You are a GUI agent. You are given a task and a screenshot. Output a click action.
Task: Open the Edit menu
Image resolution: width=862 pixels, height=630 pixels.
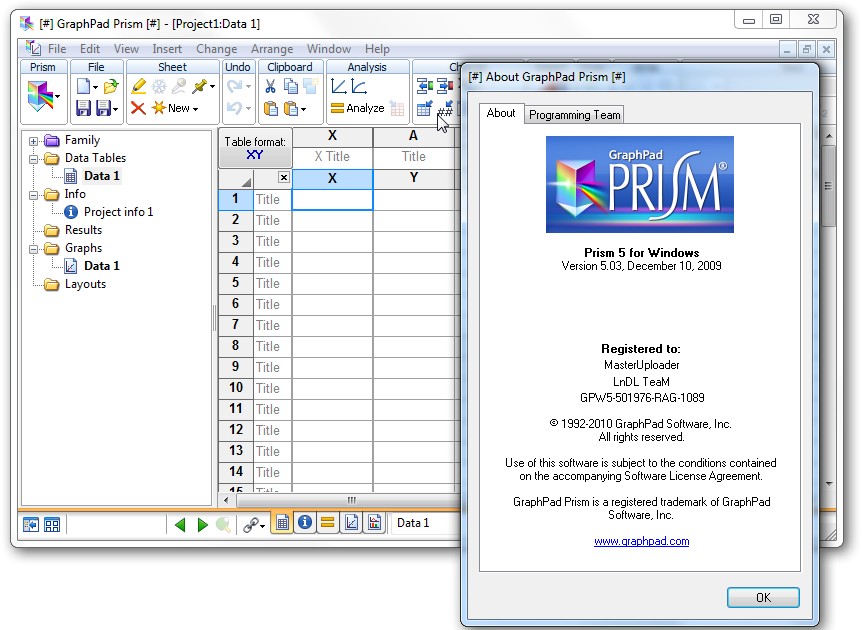(x=90, y=49)
